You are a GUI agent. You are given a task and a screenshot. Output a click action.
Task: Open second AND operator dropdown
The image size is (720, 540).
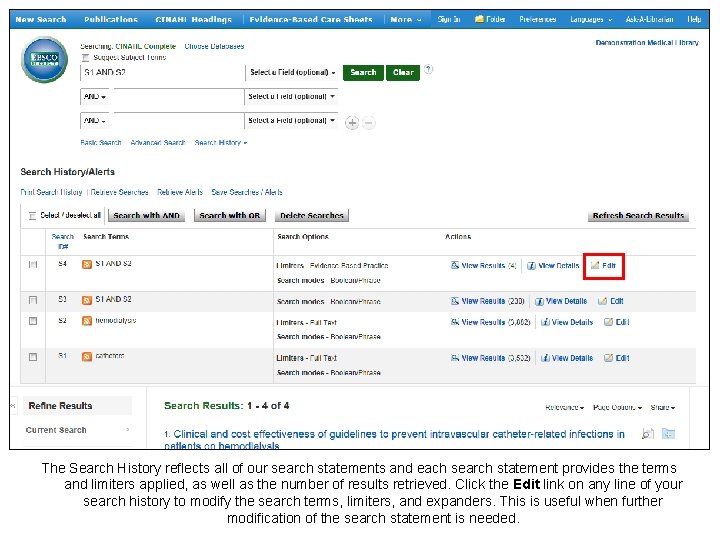95,121
